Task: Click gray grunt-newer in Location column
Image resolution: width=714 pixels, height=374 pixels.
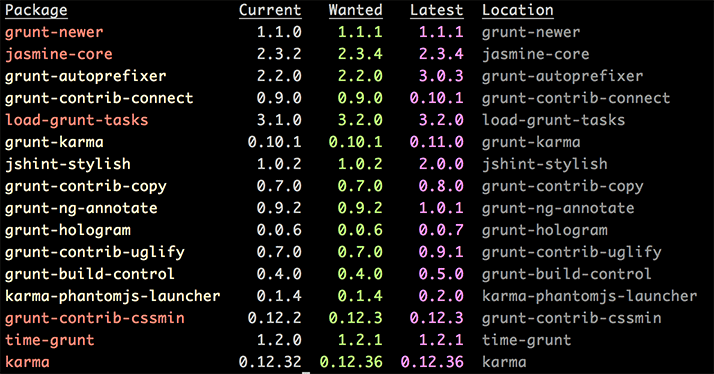Action: [531, 32]
